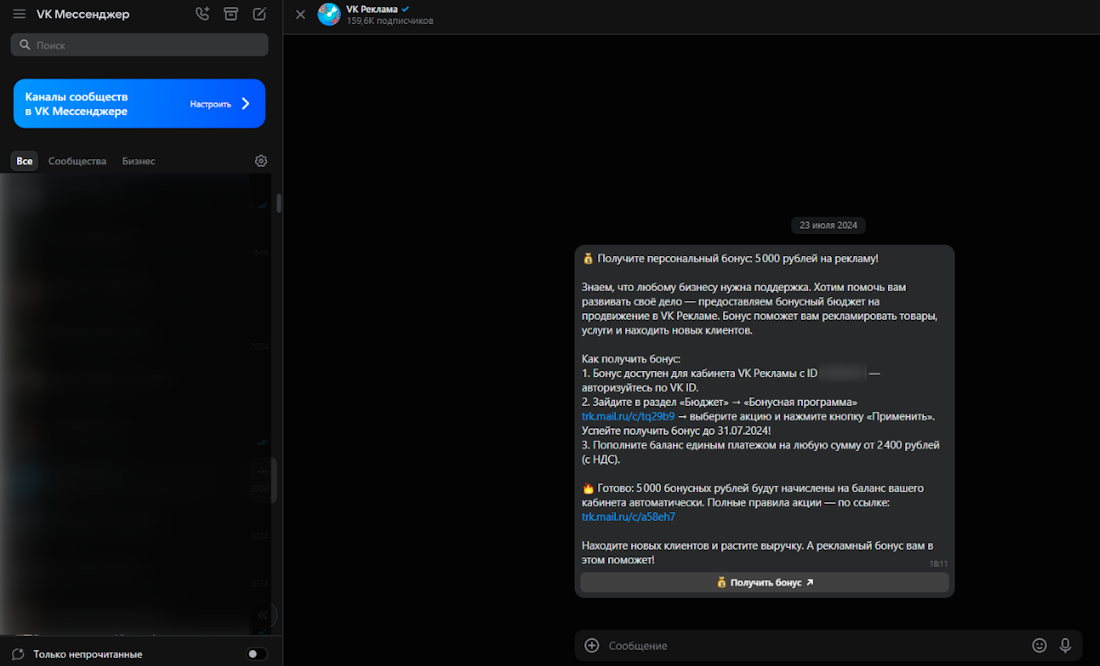
Task: Add an attachment with the plus icon
Action: pyautogui.click(x=592, y=646)
